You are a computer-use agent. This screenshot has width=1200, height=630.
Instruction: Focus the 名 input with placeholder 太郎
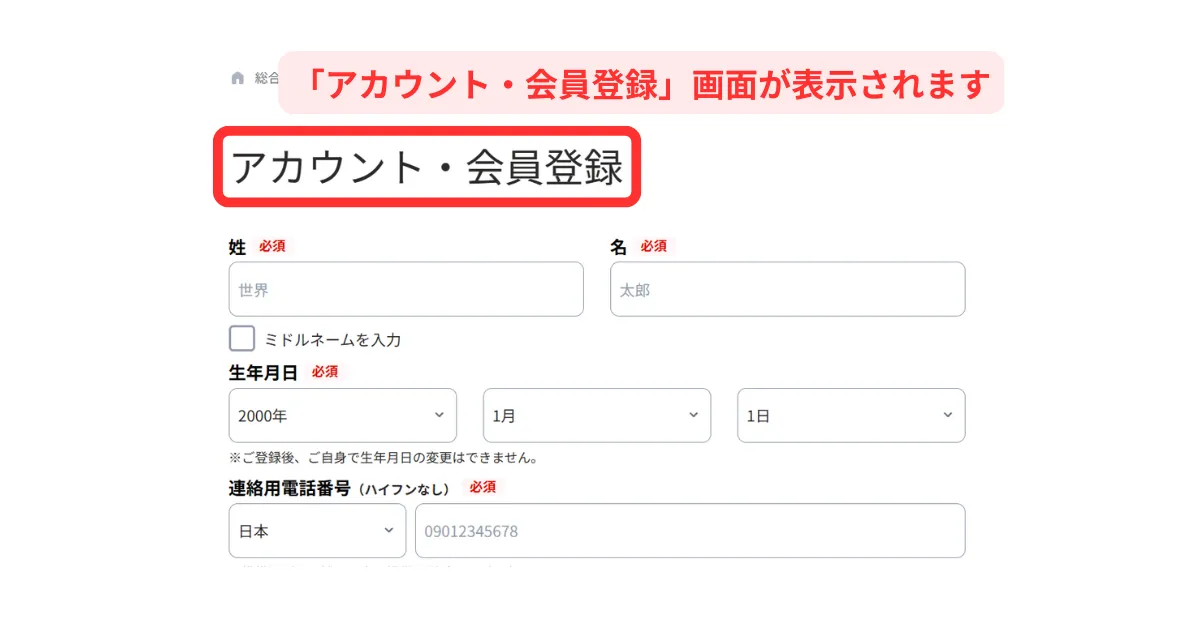787,290
